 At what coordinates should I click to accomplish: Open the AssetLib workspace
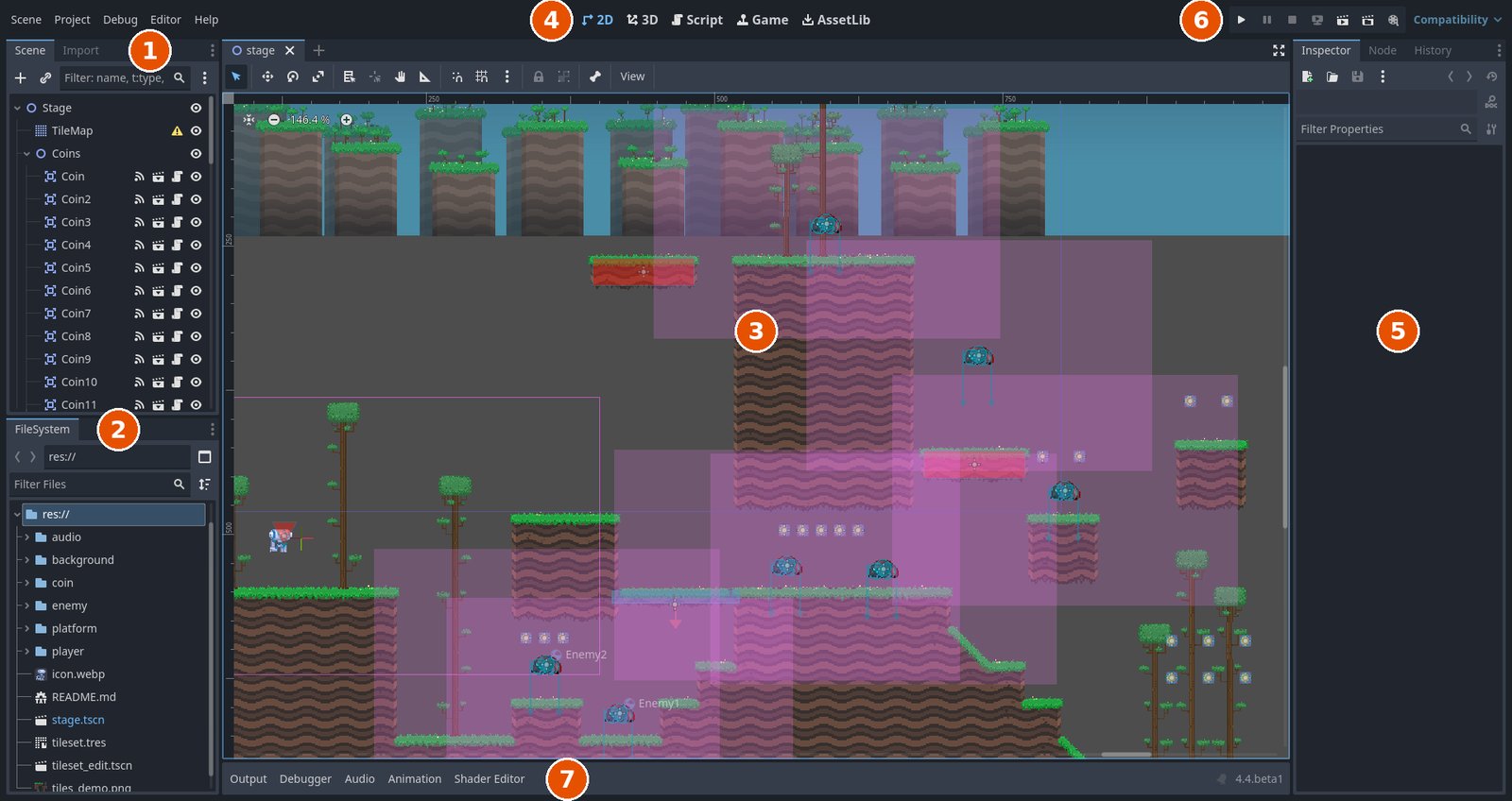(836, 20)
